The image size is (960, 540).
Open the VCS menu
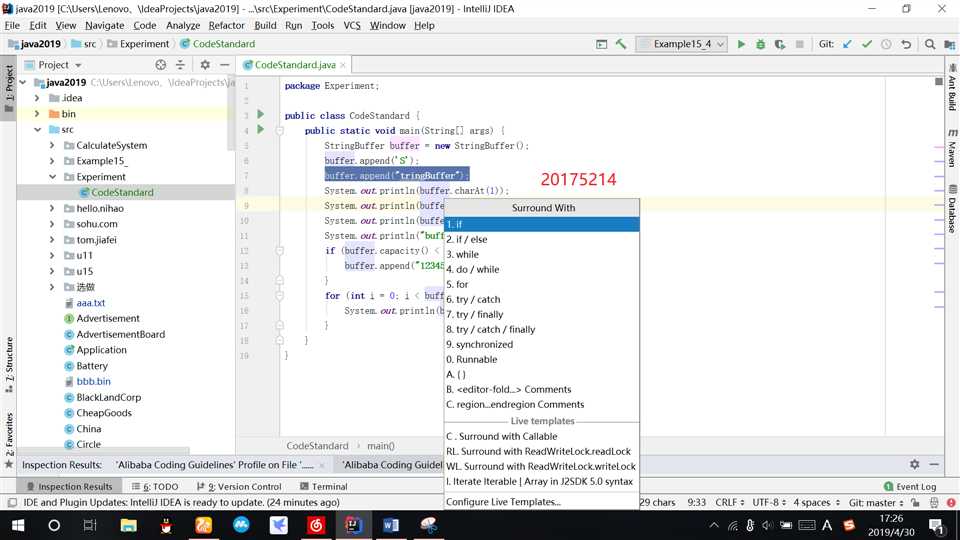click(x=352, y=25)
